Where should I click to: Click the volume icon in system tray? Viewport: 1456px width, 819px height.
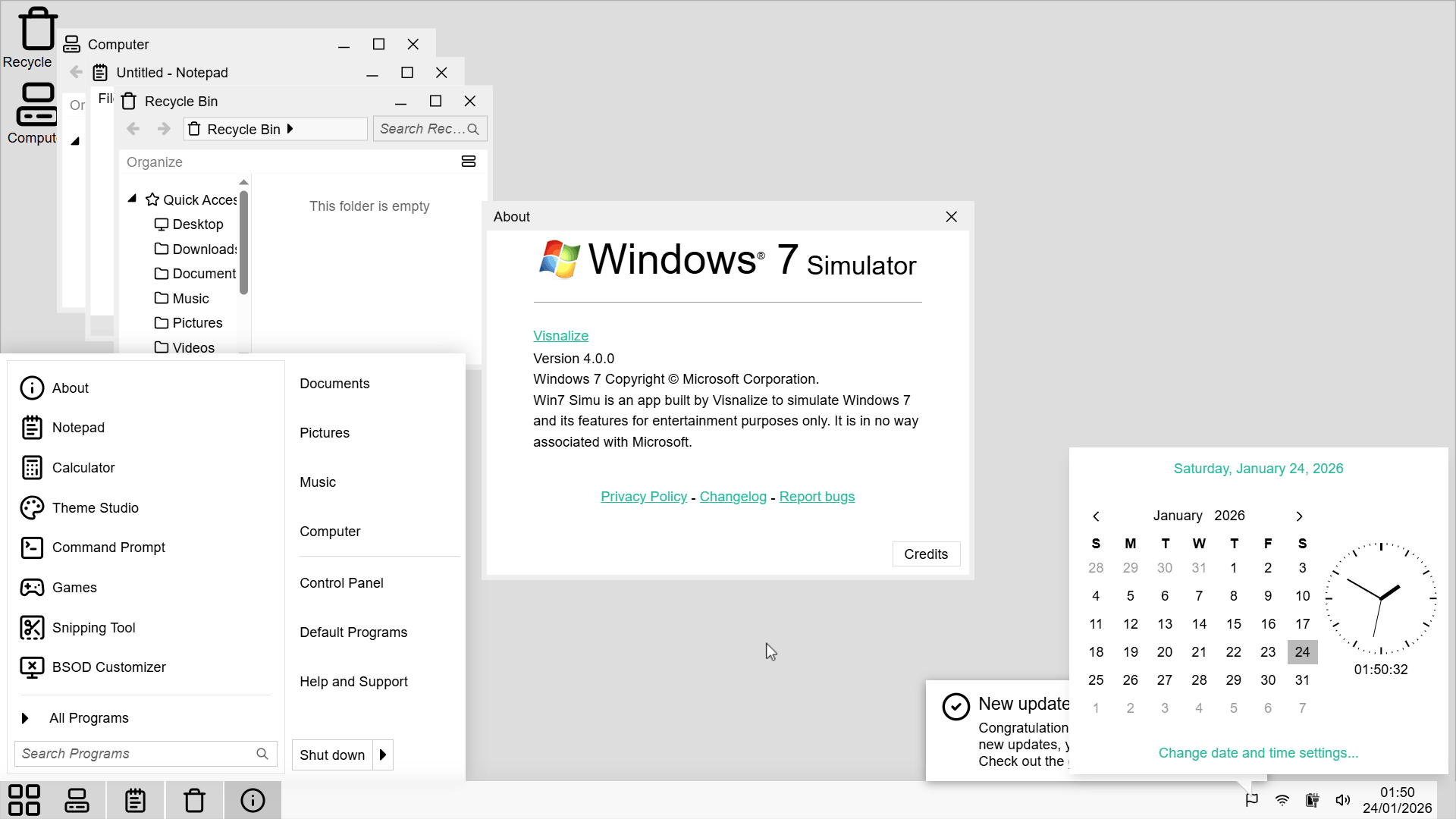pyautogui.click(x=1342, y=800)
